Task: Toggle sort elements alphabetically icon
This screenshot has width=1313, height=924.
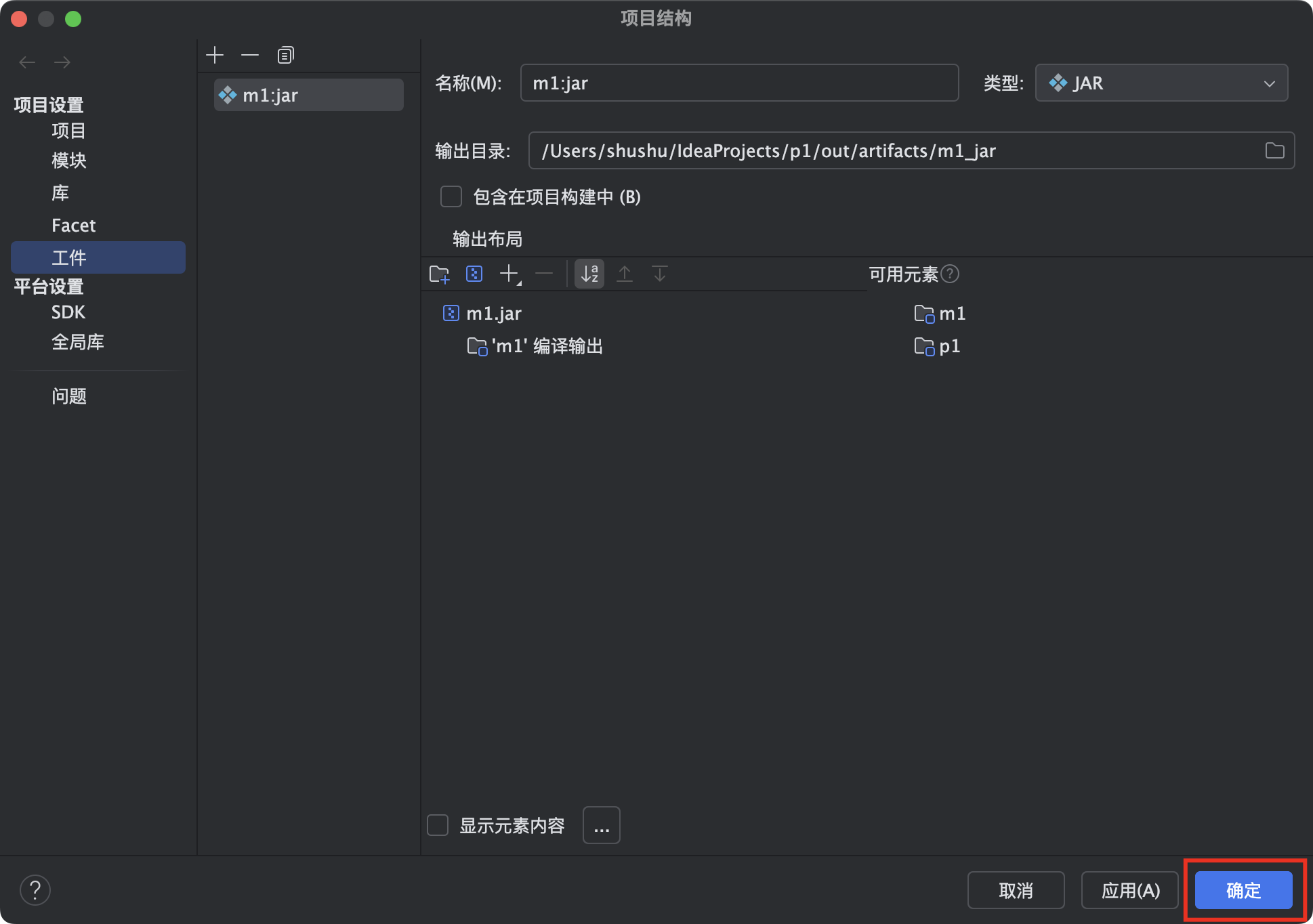Action: (589, 274)
